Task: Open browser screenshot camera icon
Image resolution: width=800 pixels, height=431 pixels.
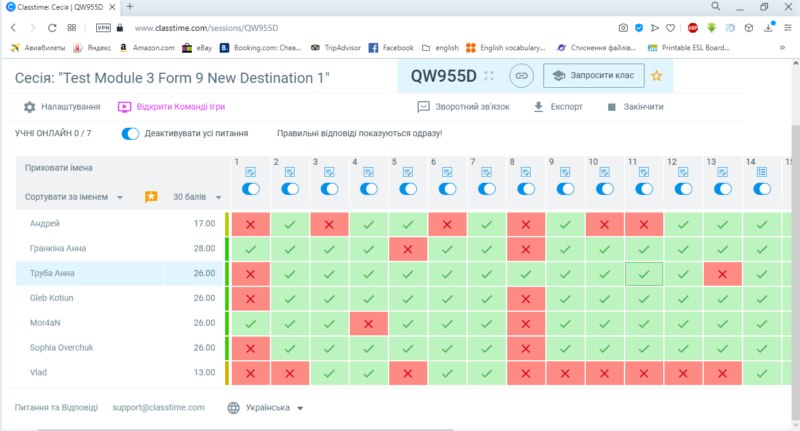Action: (623, 28)
